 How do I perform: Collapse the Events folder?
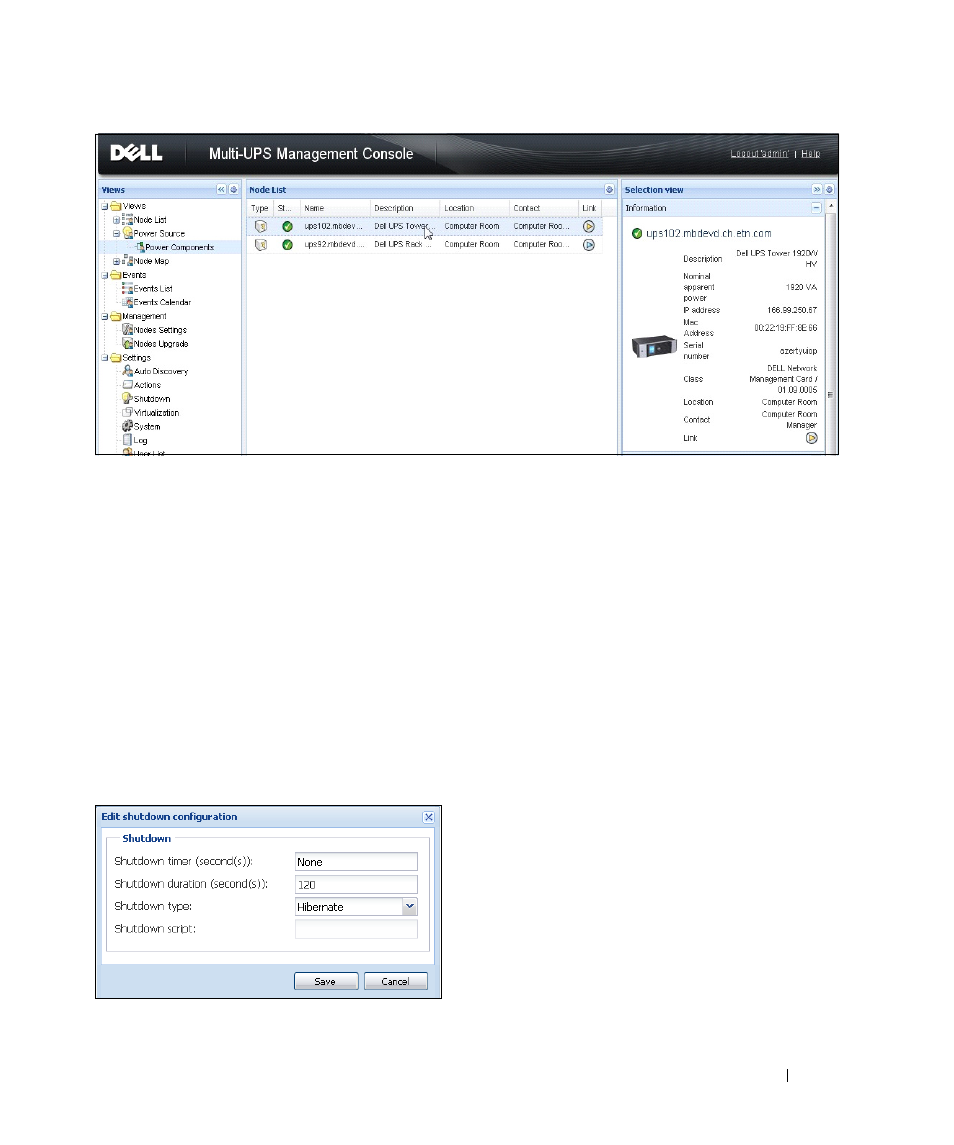104,275
